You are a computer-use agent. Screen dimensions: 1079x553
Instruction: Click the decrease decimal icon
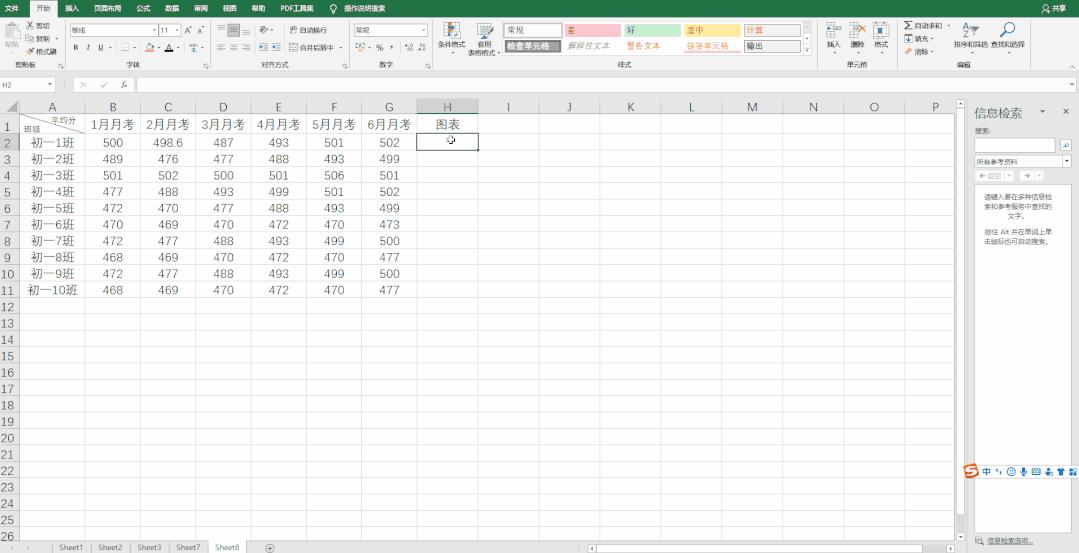(421, 47)
